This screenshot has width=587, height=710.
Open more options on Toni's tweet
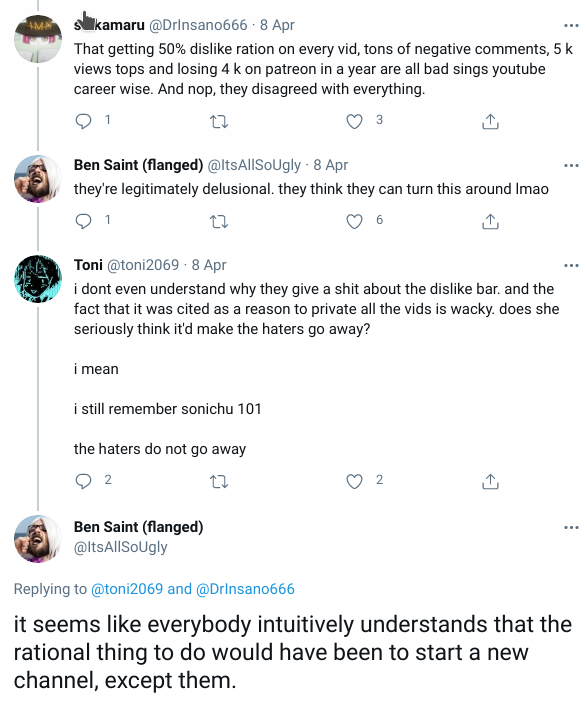click(571, 265)
